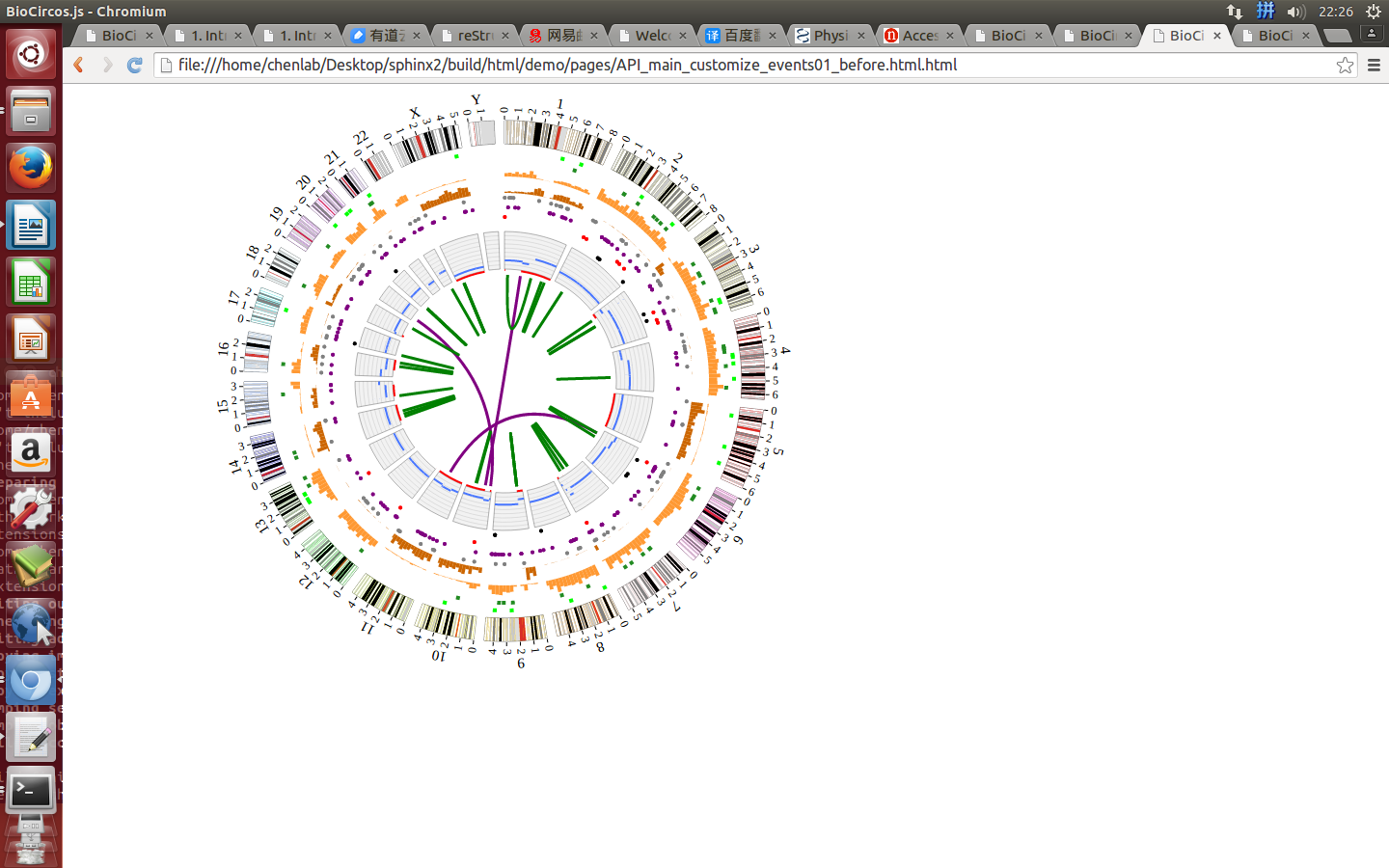Open the green book launcher icon

click(x=31, y=567)
